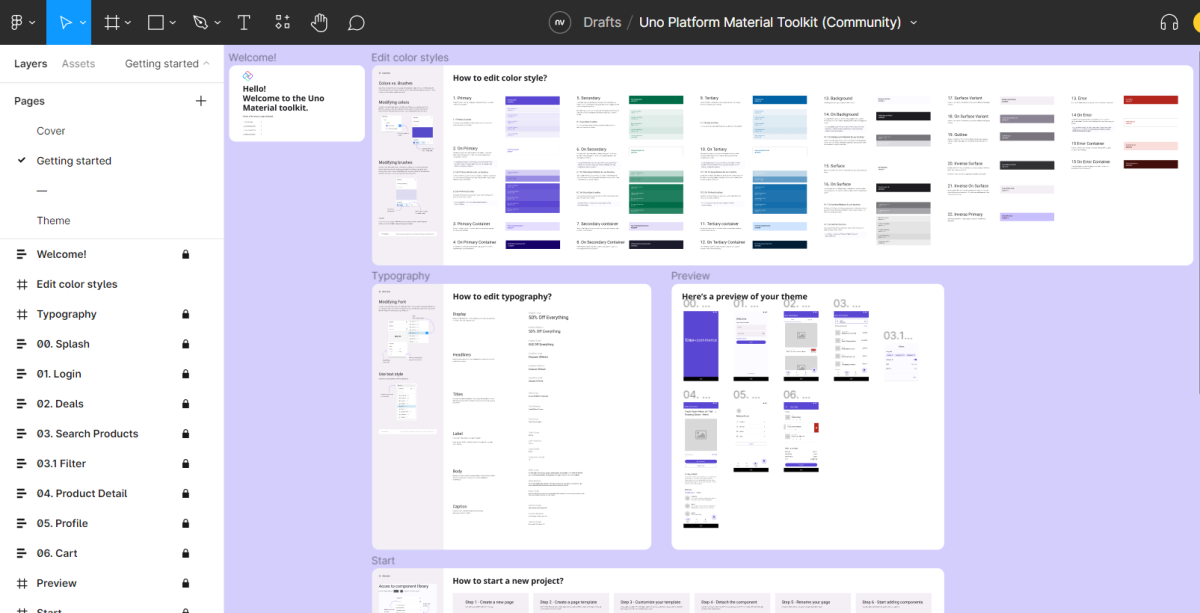This screenshot has width=1200, height=613.
Task: Unlock the 06. Cart frame
Action: pos(185,553)
